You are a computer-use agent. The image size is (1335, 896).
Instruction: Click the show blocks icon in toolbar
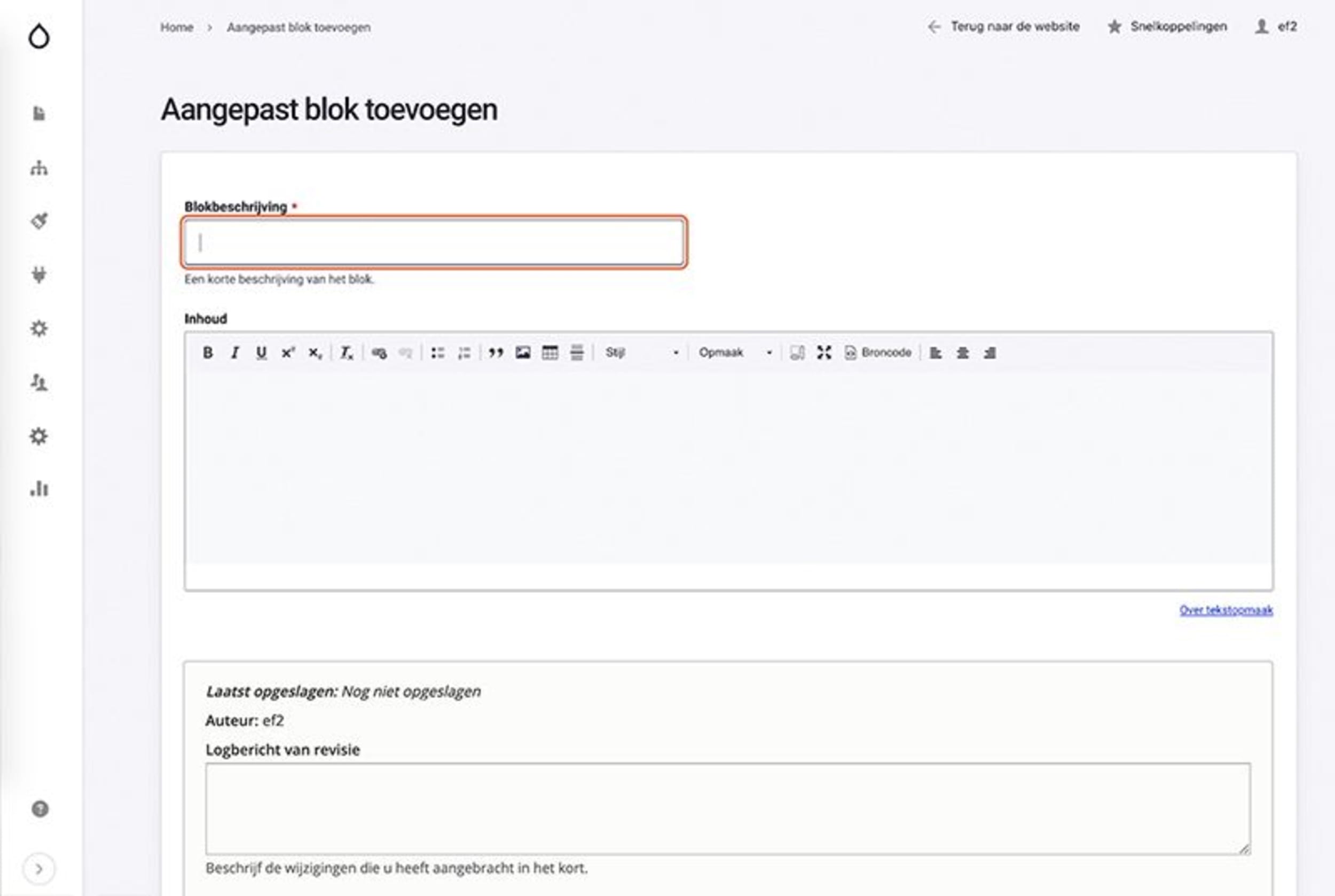797,352
